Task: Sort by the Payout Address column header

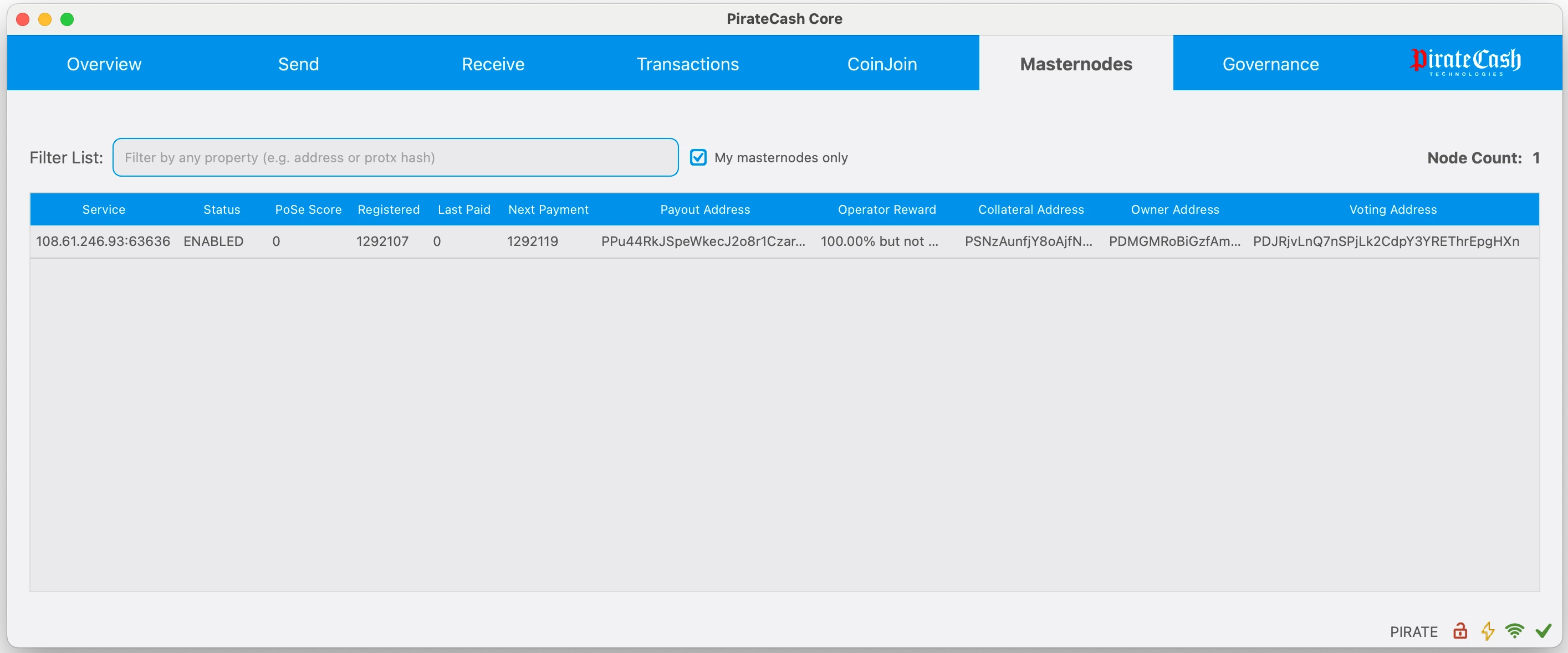Action: tap(705, 210)
